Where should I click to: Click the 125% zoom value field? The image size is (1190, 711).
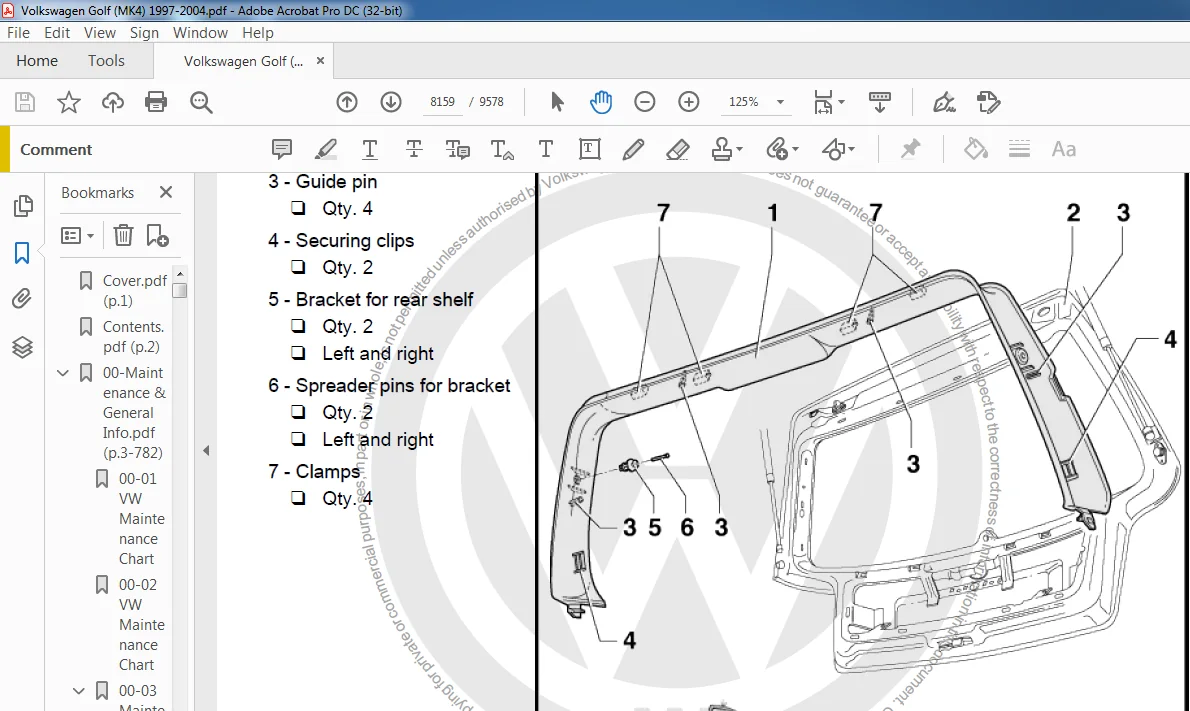click(744, 102)
